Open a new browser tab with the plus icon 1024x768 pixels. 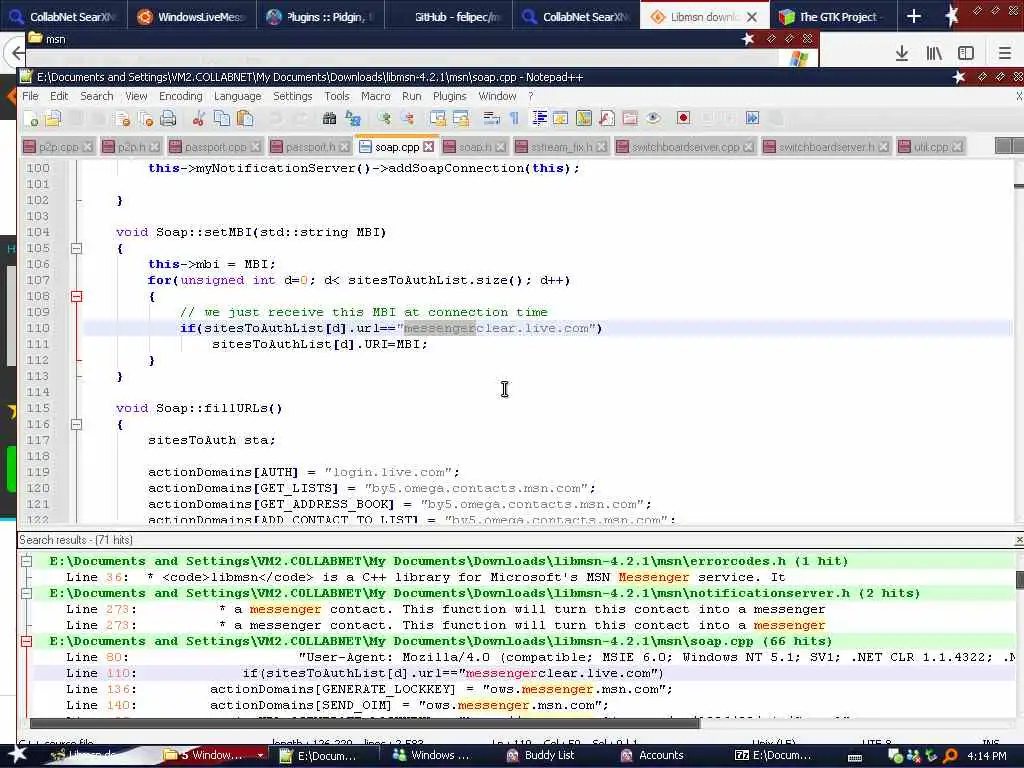click(x=914, y=16)
